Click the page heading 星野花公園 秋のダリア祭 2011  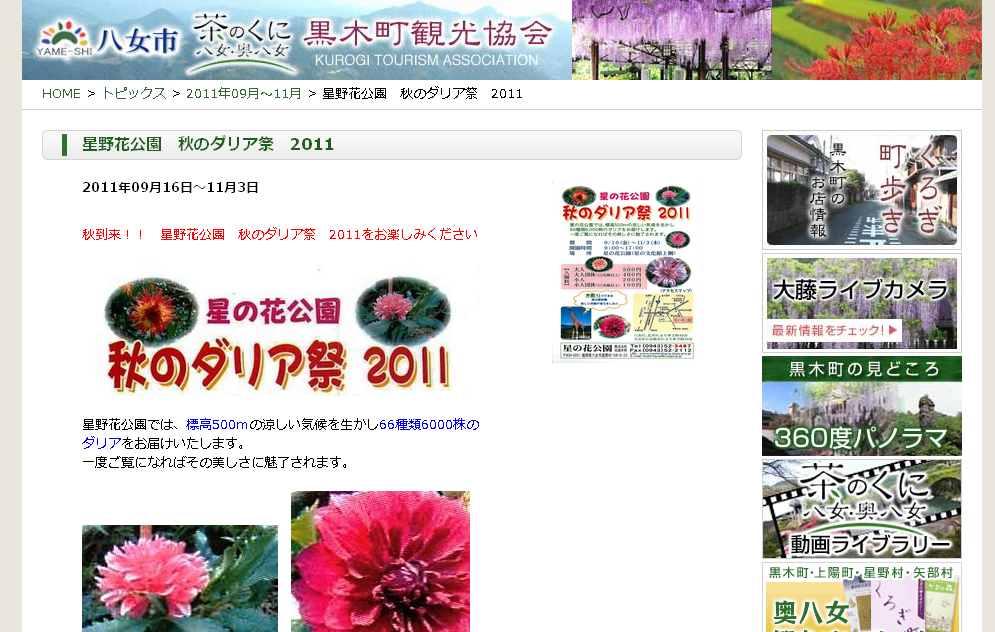tap(208, 144)
